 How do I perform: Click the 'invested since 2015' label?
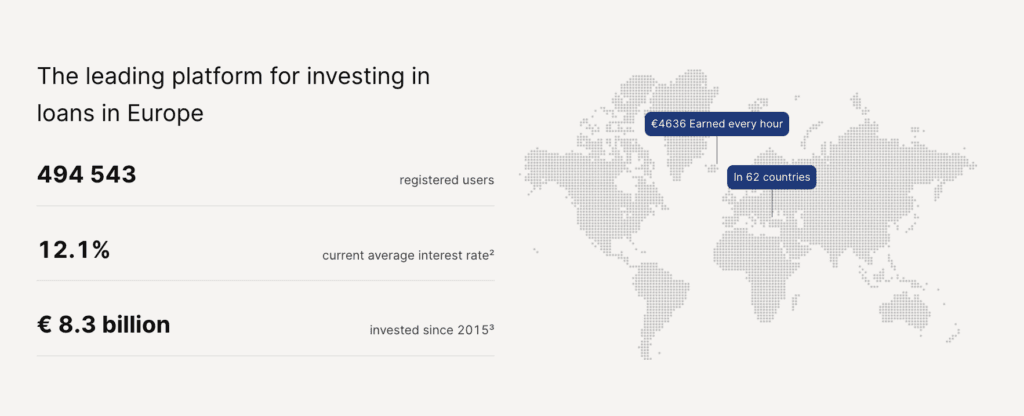(427, 330)
